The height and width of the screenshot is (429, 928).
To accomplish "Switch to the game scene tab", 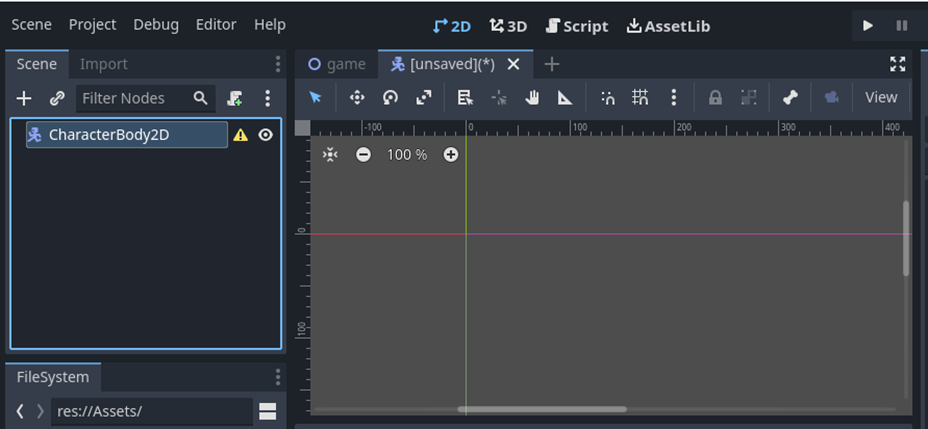I will pyautogui.click(x=337, y=64).
